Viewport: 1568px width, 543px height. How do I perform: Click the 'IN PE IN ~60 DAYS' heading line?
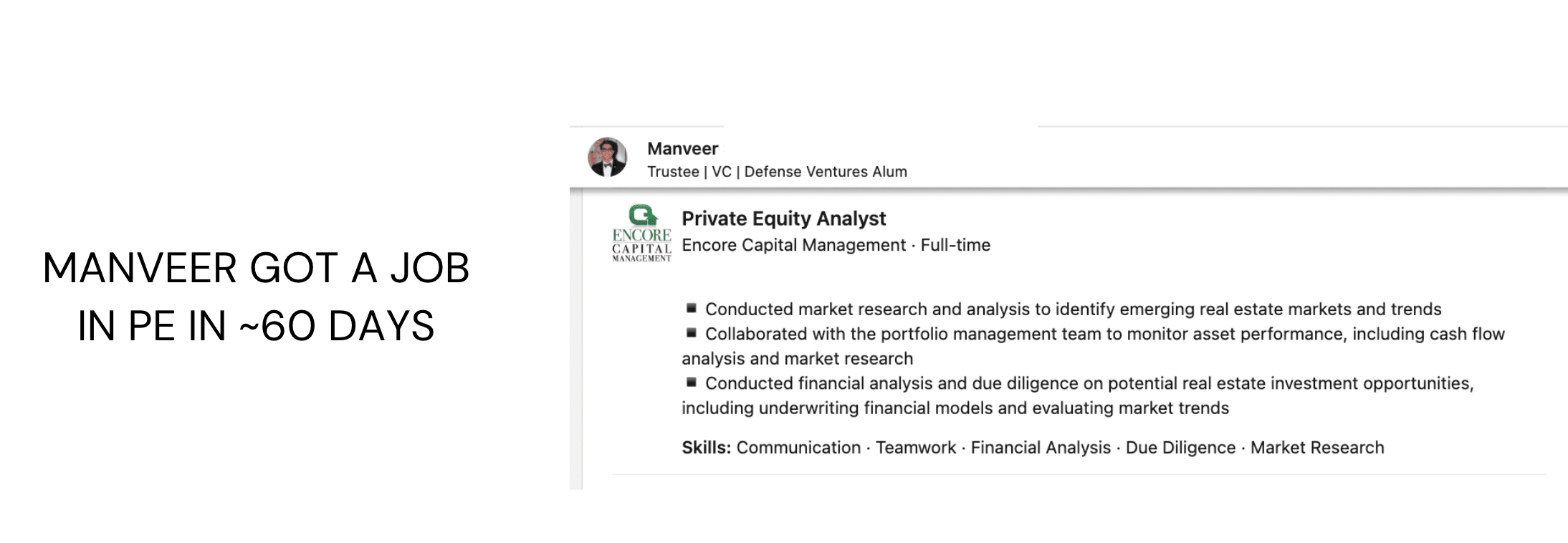pos(256,326)
